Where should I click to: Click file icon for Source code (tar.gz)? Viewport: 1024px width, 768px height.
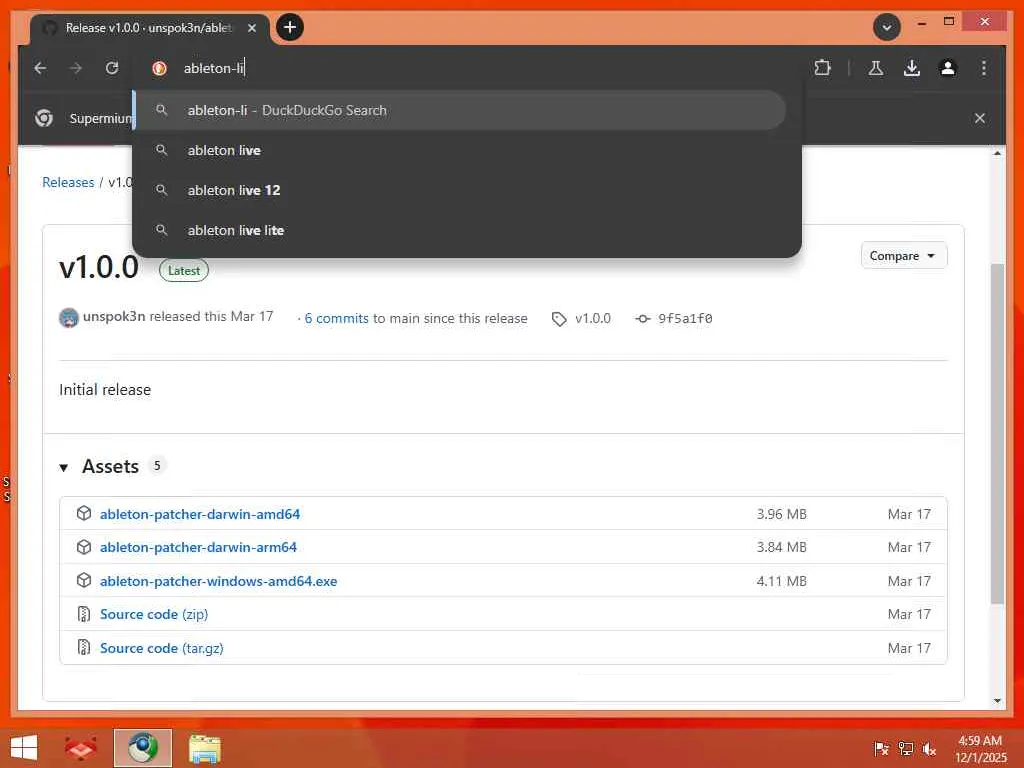[x=84, y=647]
